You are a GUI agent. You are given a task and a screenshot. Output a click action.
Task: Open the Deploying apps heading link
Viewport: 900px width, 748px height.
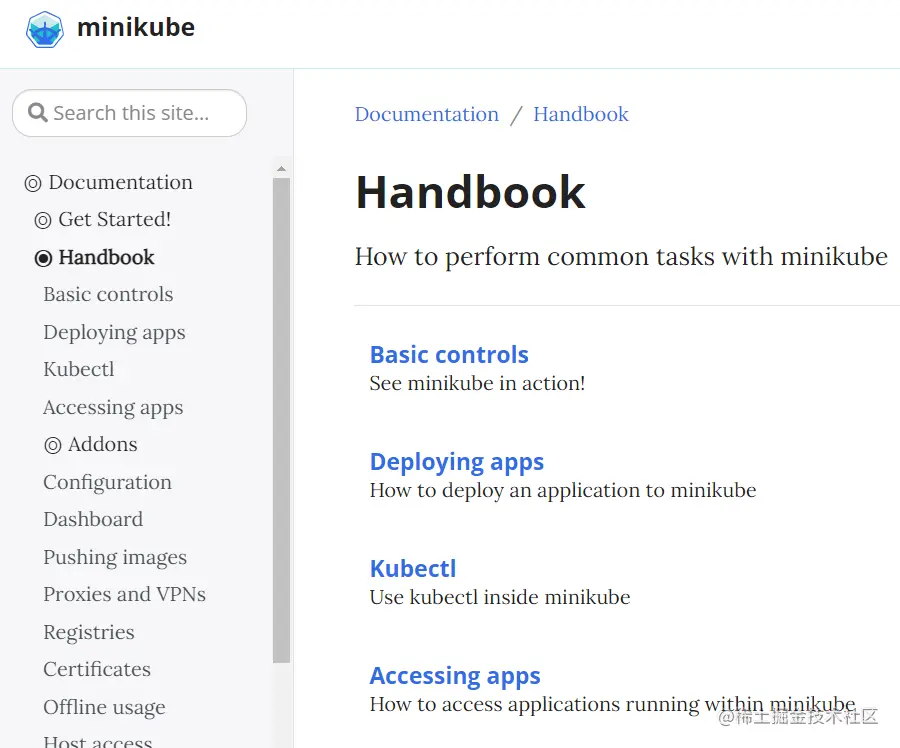[x=457, y=462]
